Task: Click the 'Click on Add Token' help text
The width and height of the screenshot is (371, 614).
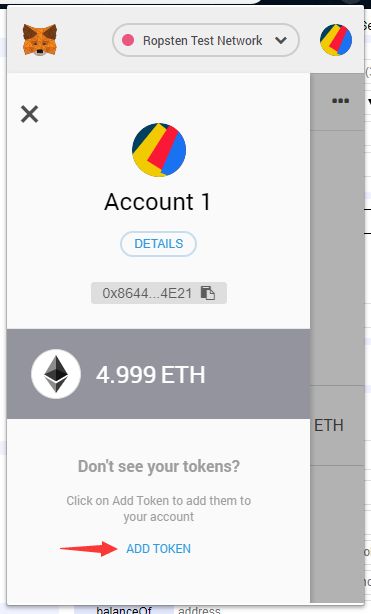Action: click(x=159, y=508)
